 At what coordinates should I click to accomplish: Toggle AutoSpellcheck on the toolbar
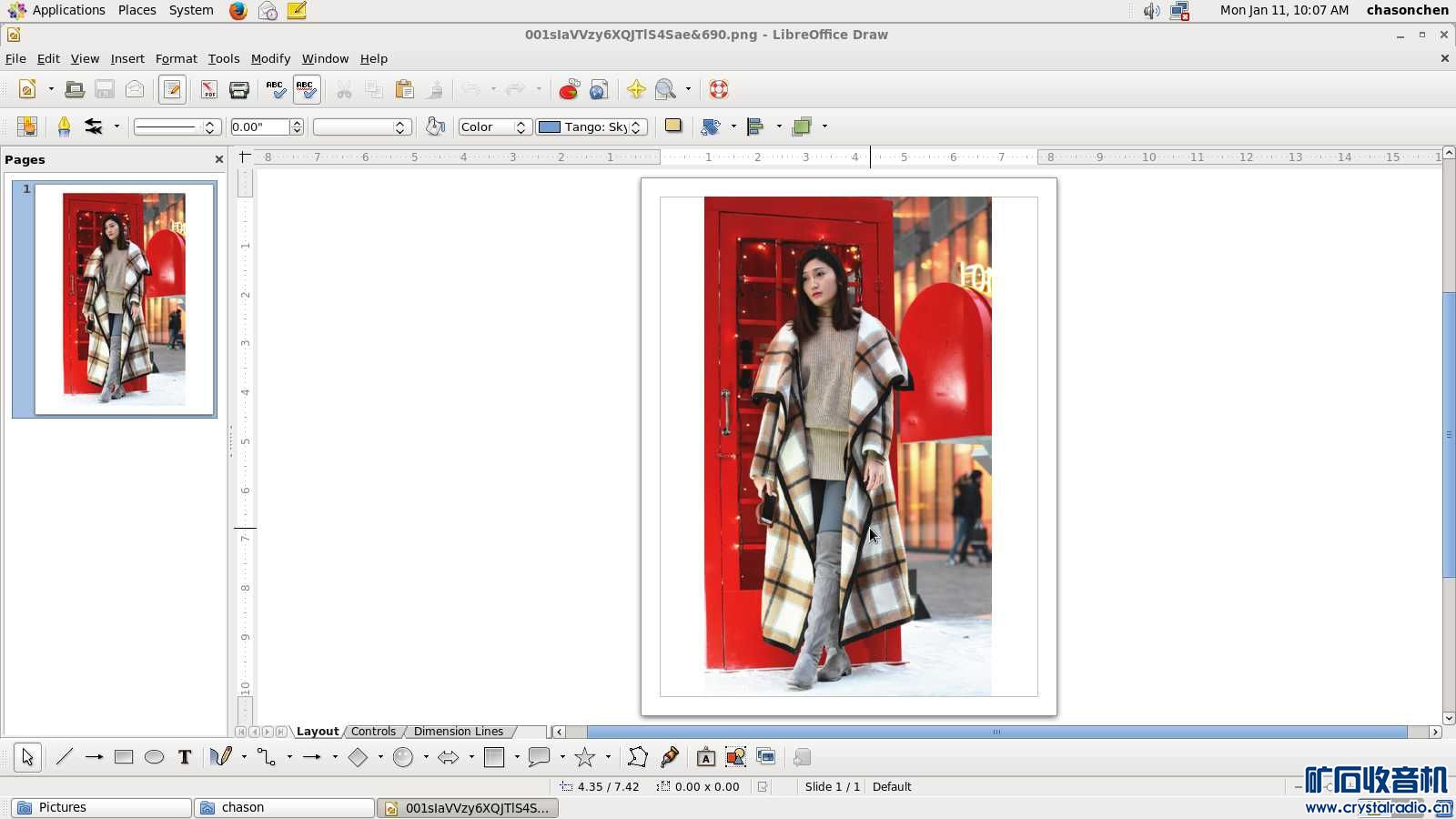pyautogui.click(x=306, y=89)
